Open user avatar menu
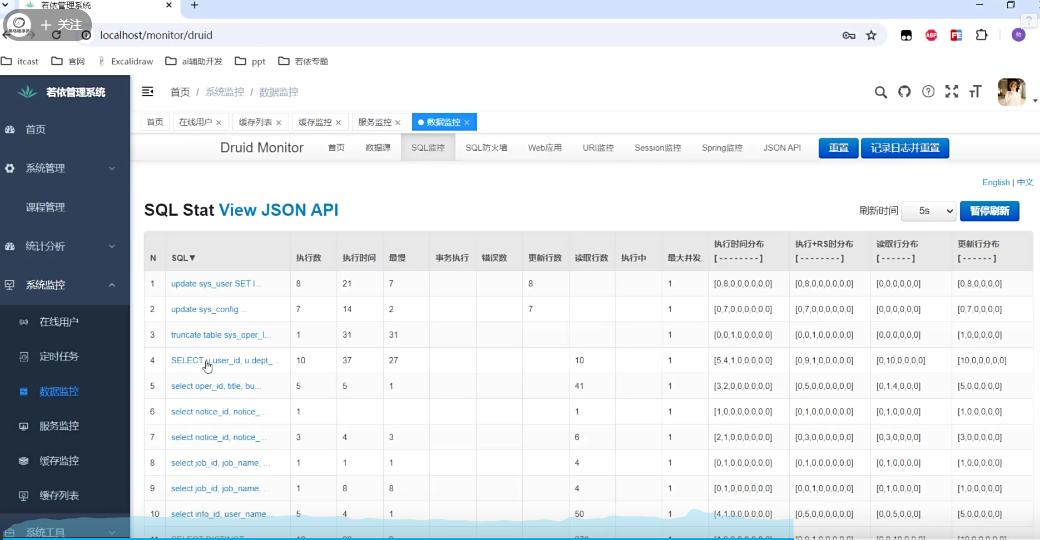1040x540 pixels. click(1011, 92)
